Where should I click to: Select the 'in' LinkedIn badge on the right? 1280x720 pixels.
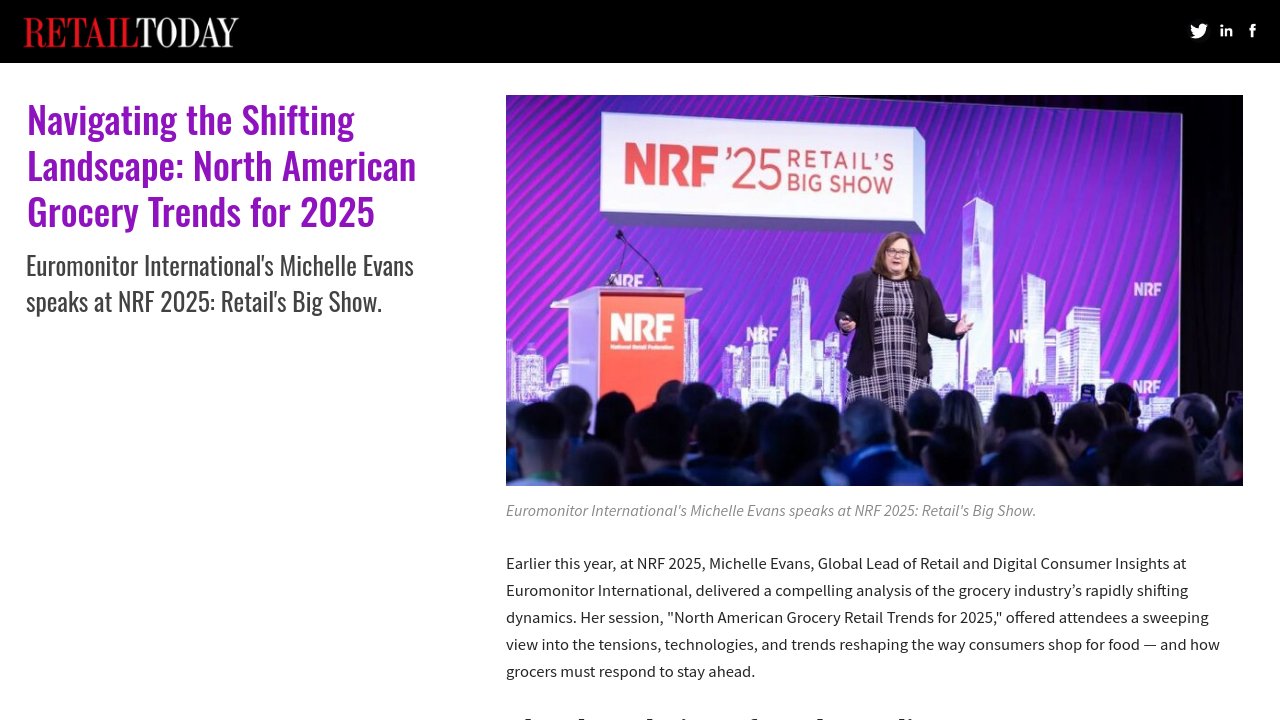pos(1225,31)
